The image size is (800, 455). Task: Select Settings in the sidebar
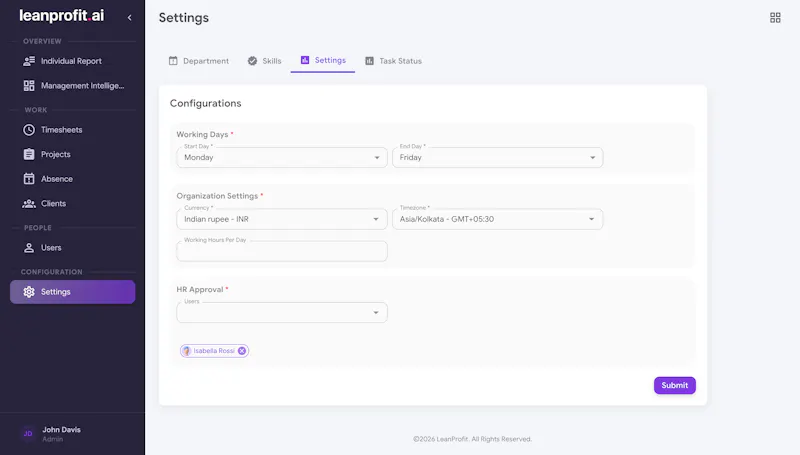click(72, 292)
